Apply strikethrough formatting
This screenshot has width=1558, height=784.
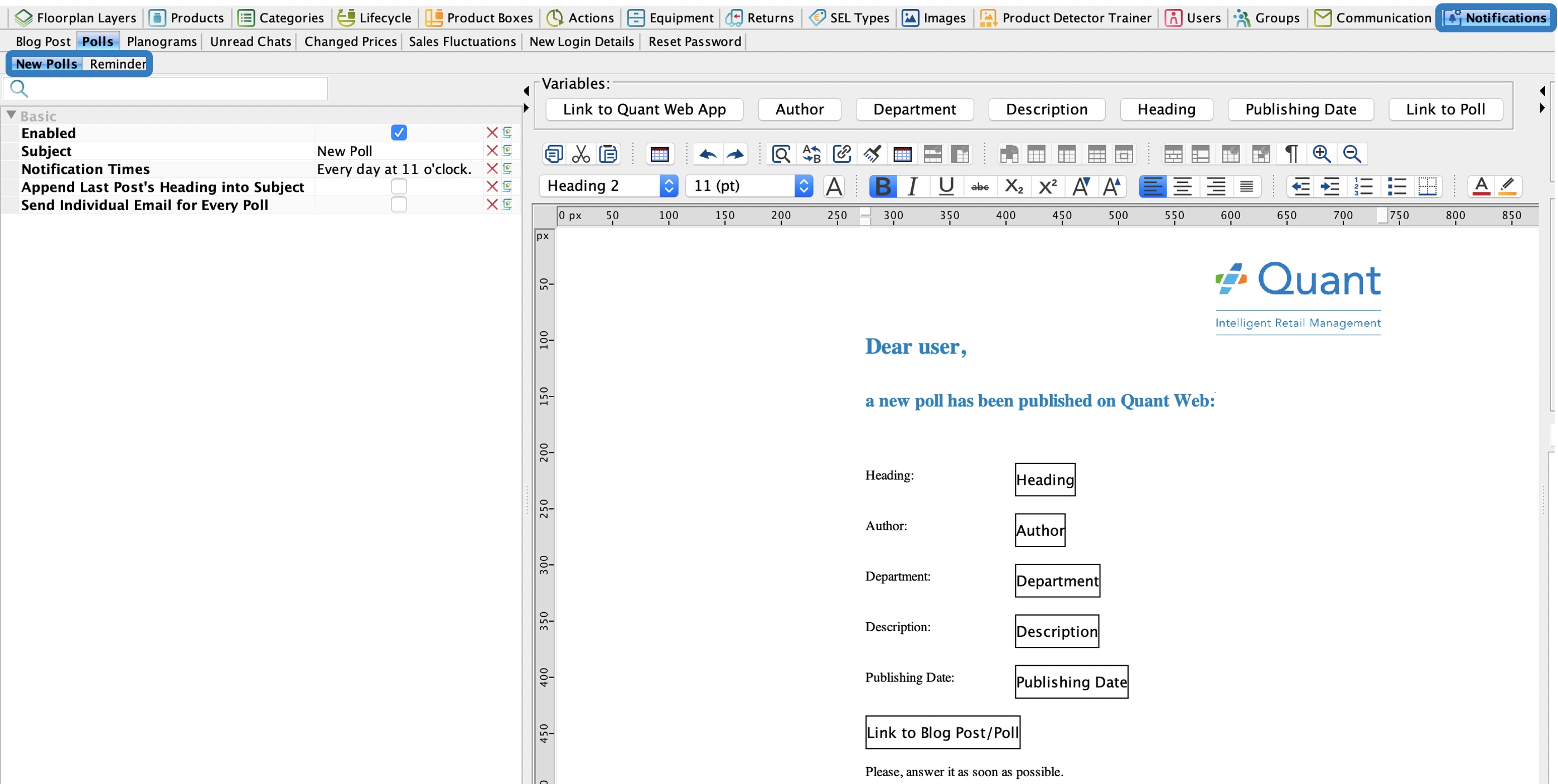[980, 186]
